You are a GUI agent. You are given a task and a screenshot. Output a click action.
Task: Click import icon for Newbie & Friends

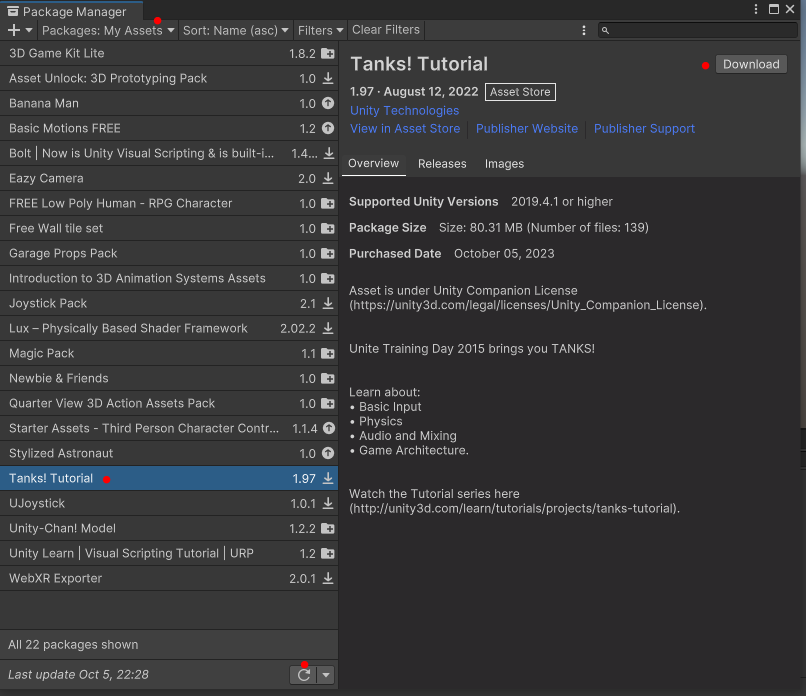[328, 378]
